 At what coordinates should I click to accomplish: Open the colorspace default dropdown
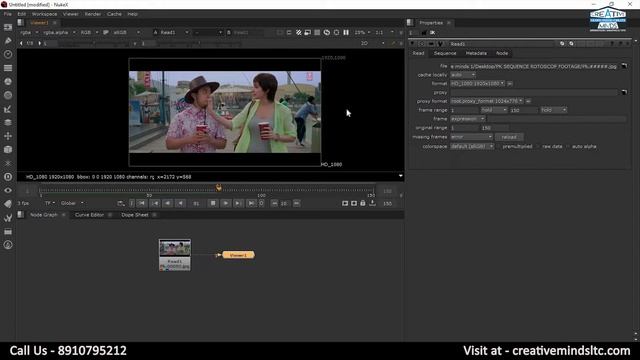coord(472,146)
